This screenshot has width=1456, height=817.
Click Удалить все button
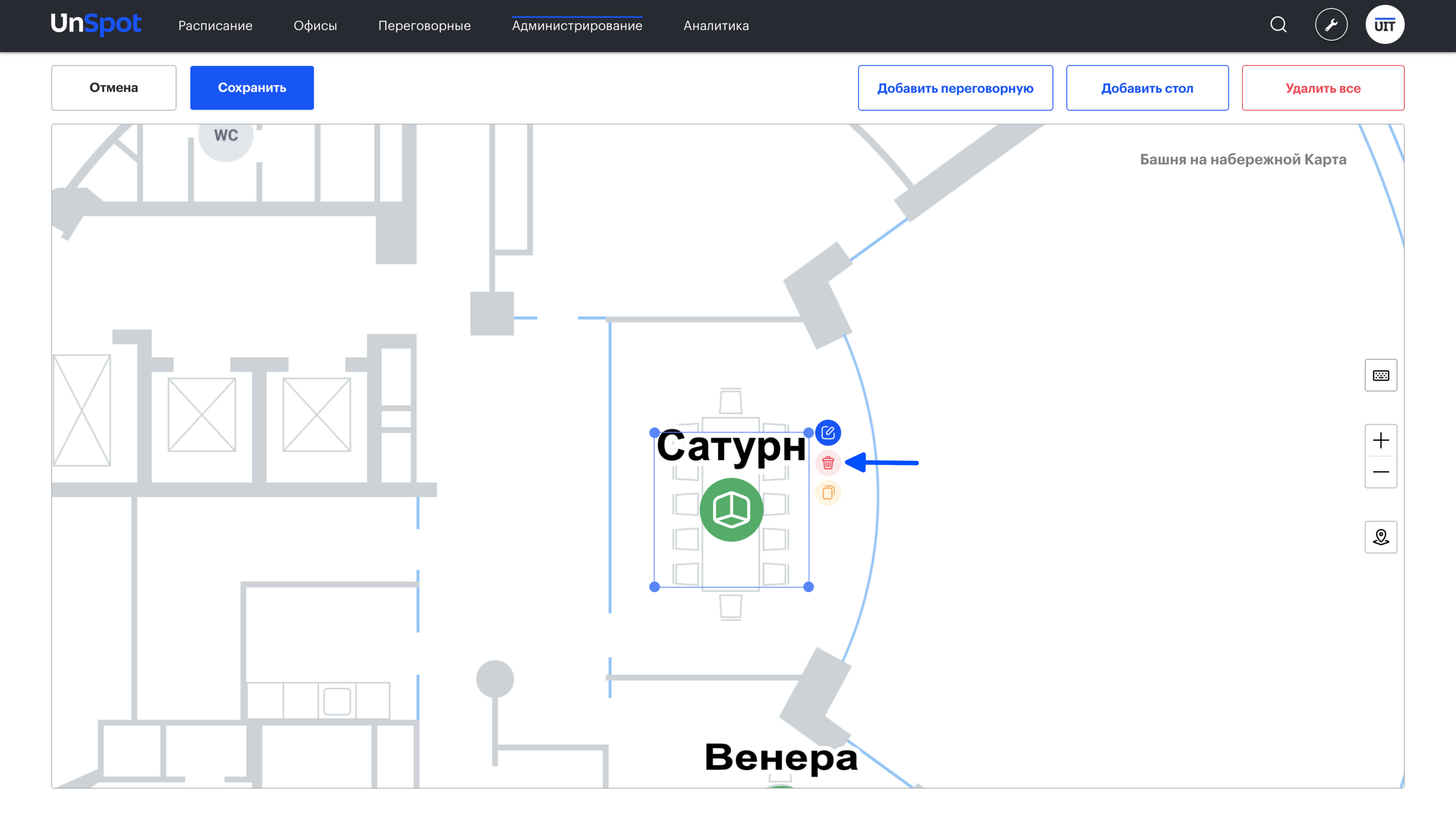click(1323, 88)
